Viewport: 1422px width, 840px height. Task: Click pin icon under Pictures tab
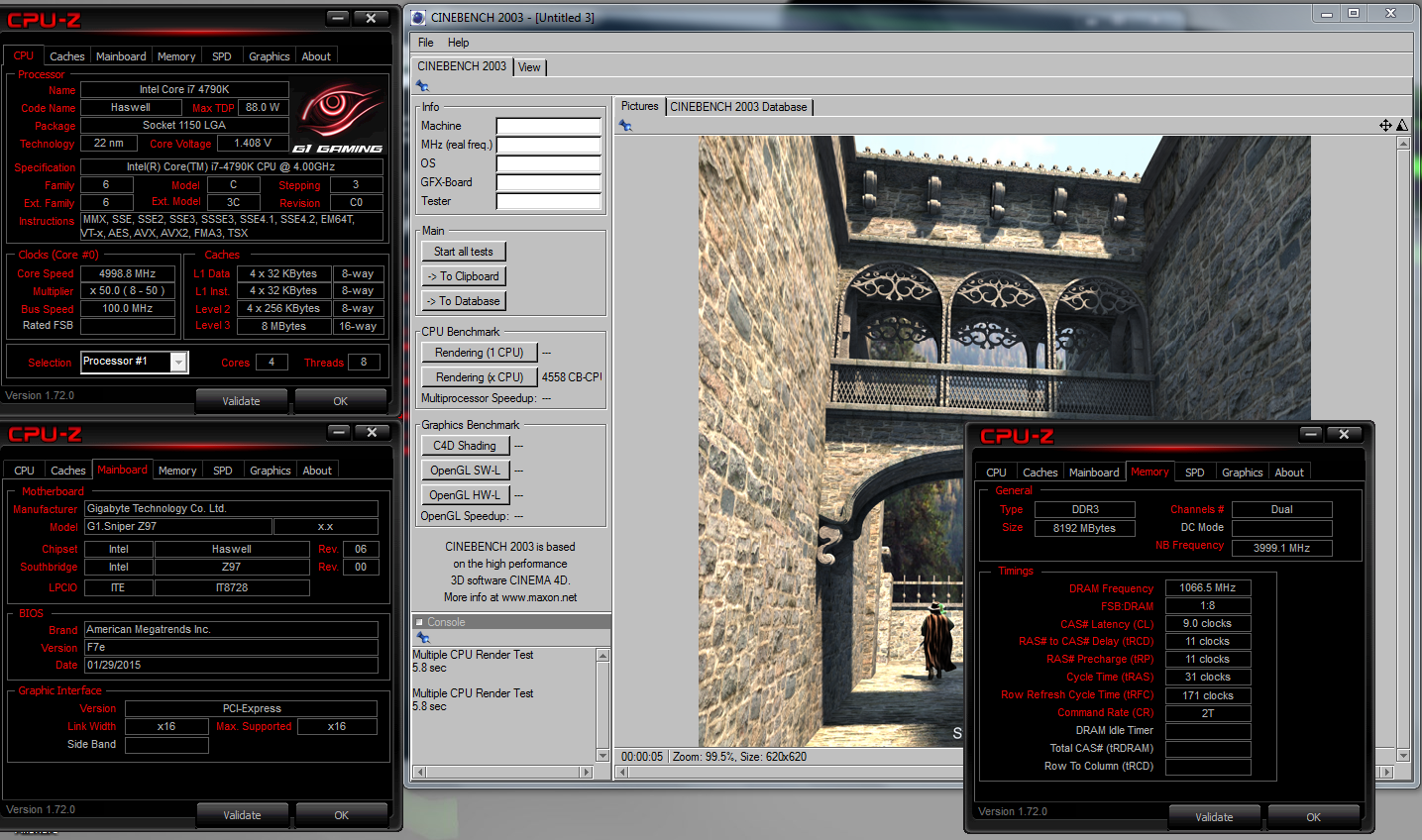coord(625,126)
